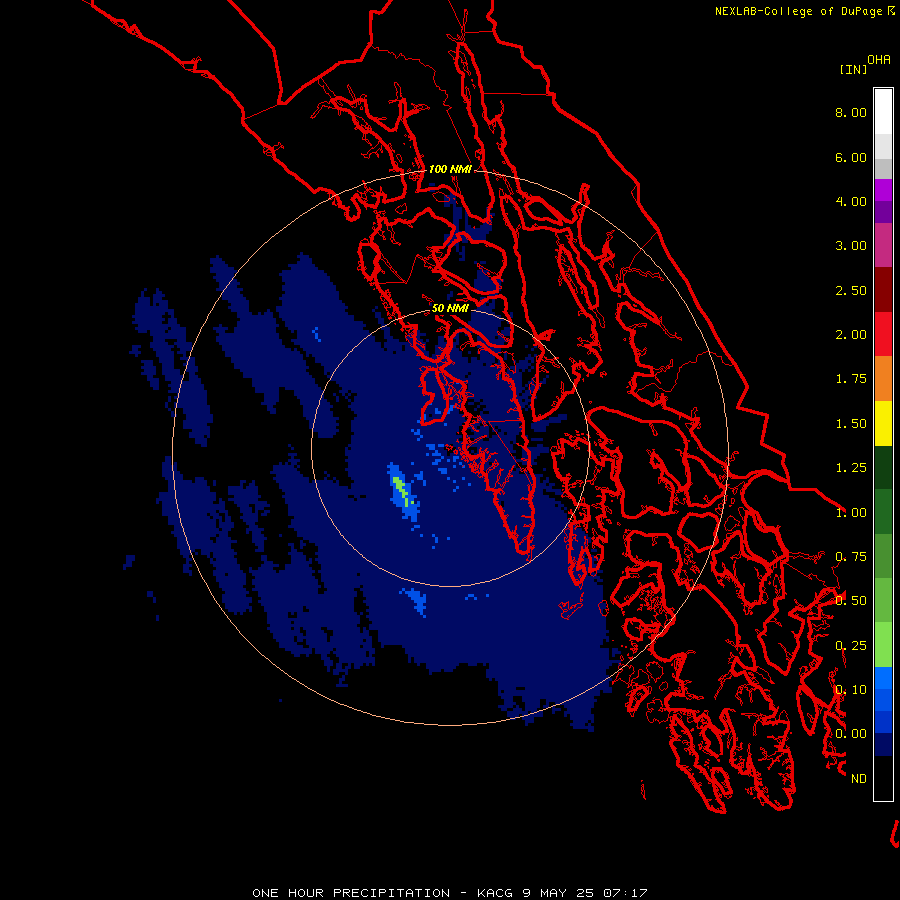Select the 1.25 legend value
900x900 pixels.
pyautogui.click(x=851, y=468)
